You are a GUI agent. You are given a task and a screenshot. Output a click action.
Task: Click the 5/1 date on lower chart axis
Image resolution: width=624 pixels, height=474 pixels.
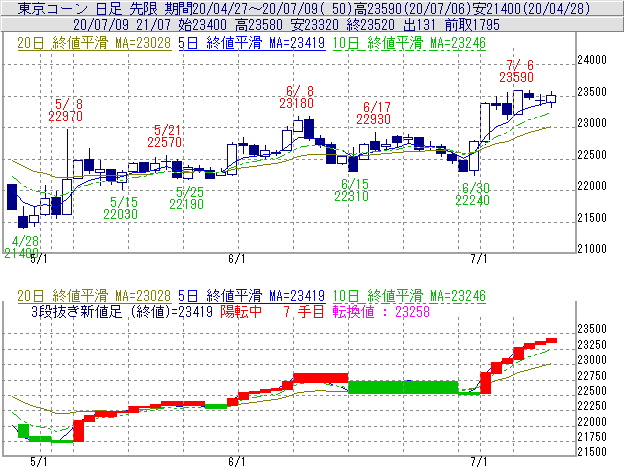coord(39,462)
